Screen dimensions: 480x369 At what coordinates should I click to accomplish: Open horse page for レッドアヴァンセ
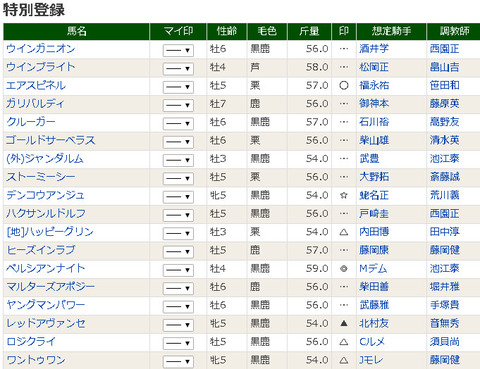(46, 324)
